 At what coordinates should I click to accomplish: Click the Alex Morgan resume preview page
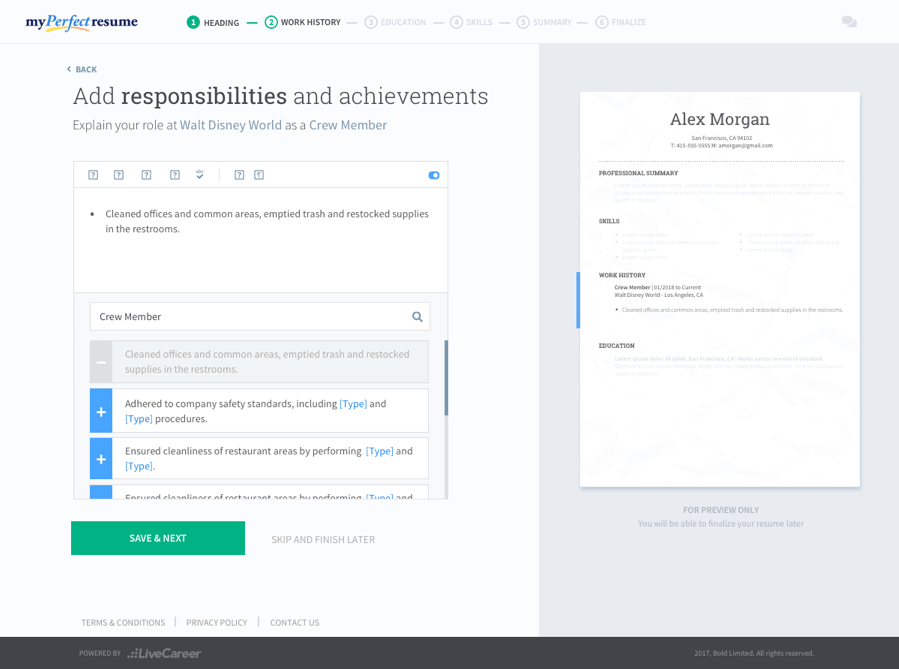[x=720, y=289]
